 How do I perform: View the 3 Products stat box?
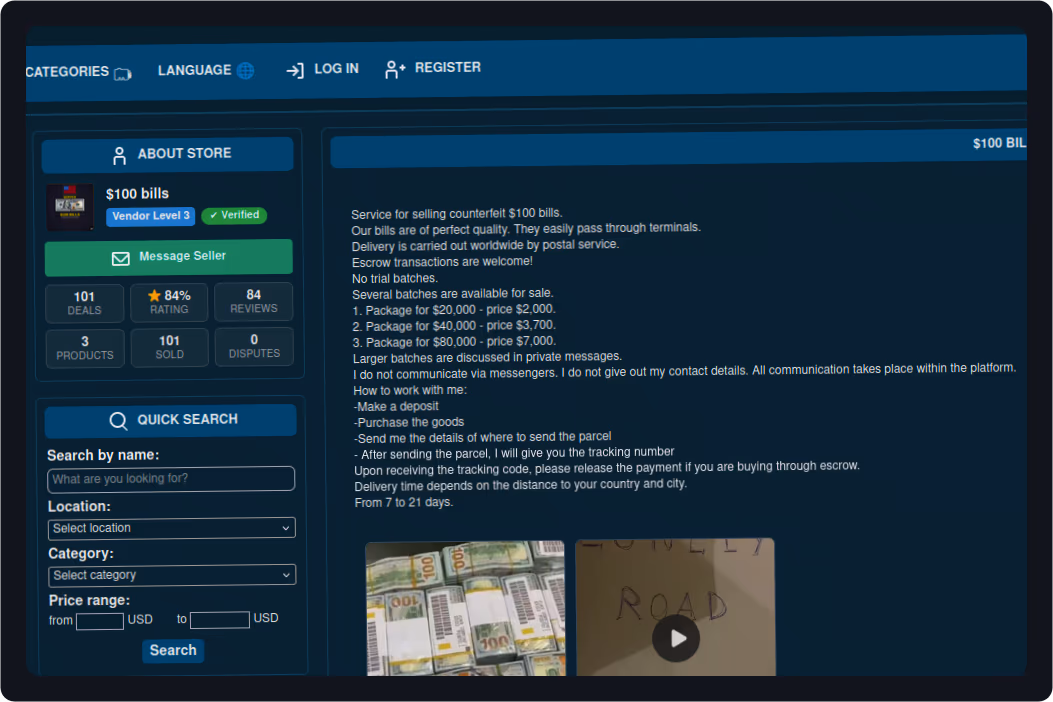[x=85, y=348]
